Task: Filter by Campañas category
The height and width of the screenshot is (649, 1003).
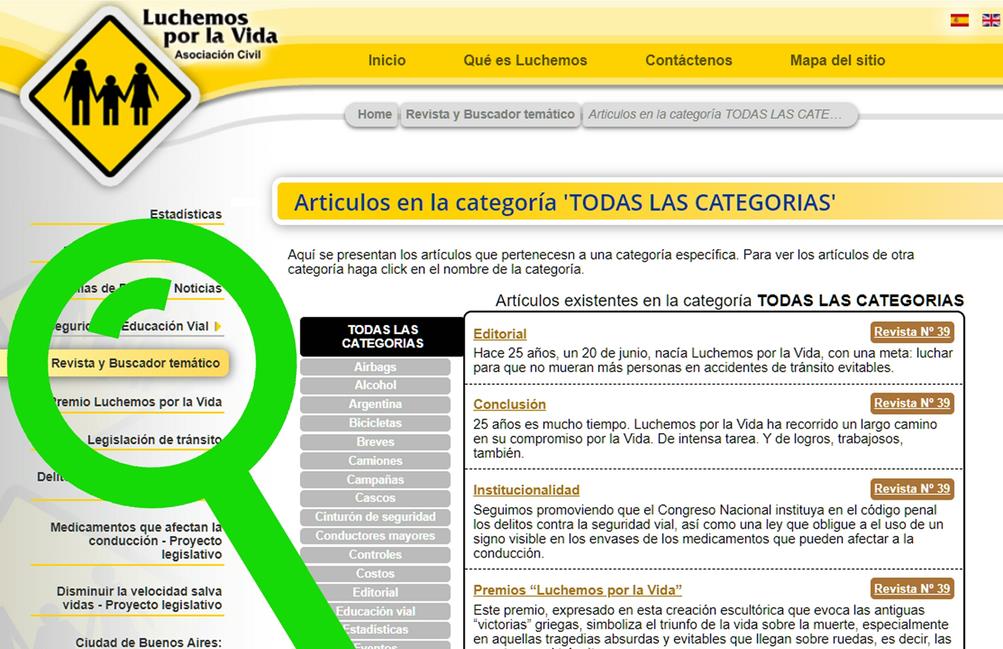Action: click(x=375, y=480)
